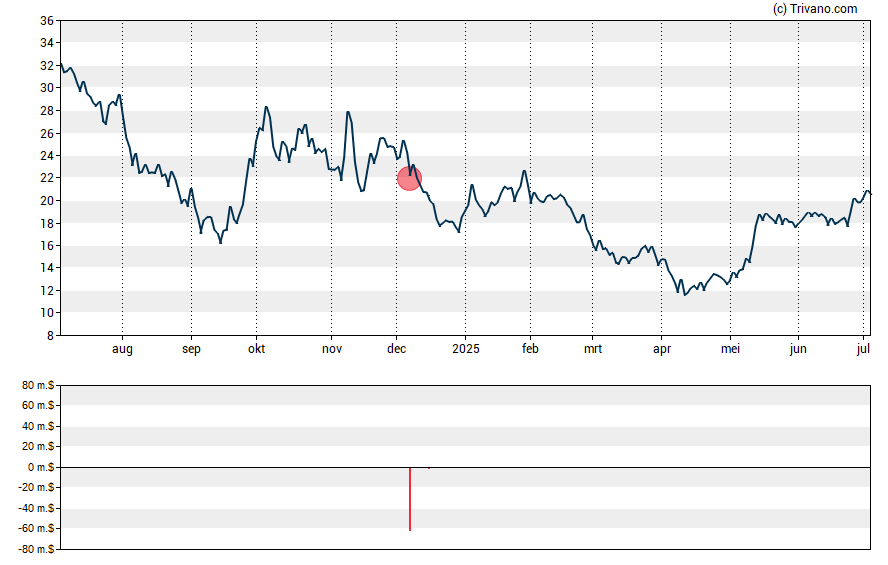Select the 'jul' month label
Screen dimensions: 888x565
[863, 349]
